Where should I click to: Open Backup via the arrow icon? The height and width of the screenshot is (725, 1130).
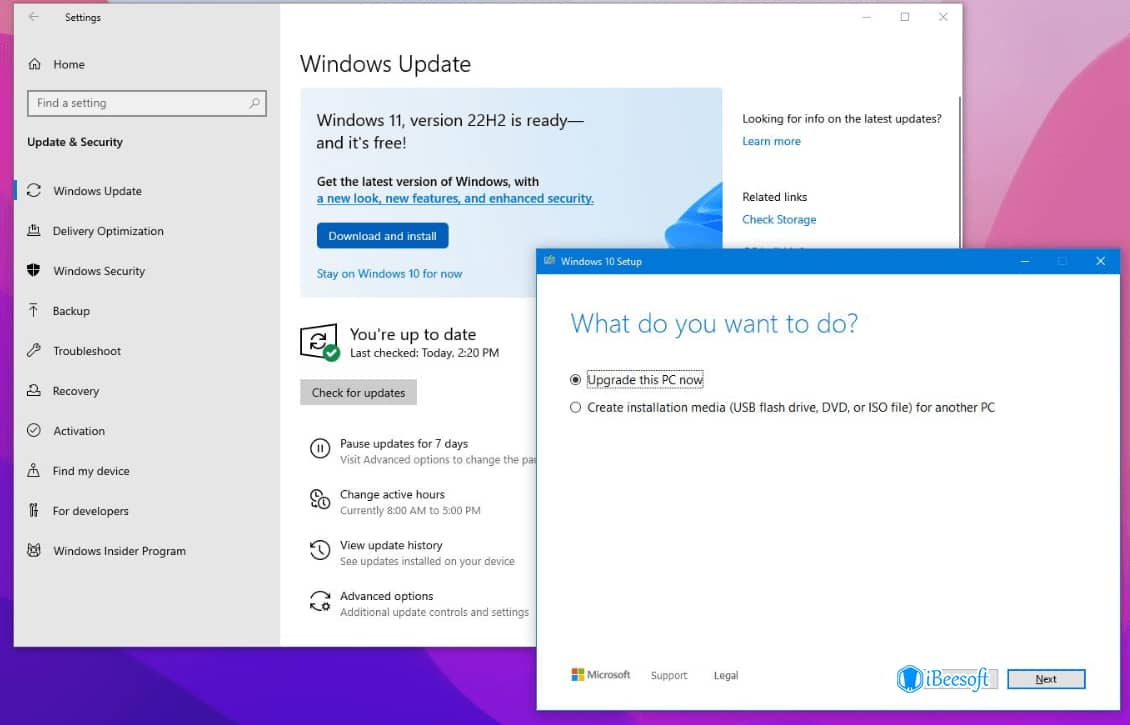click(x=34, y=311)
